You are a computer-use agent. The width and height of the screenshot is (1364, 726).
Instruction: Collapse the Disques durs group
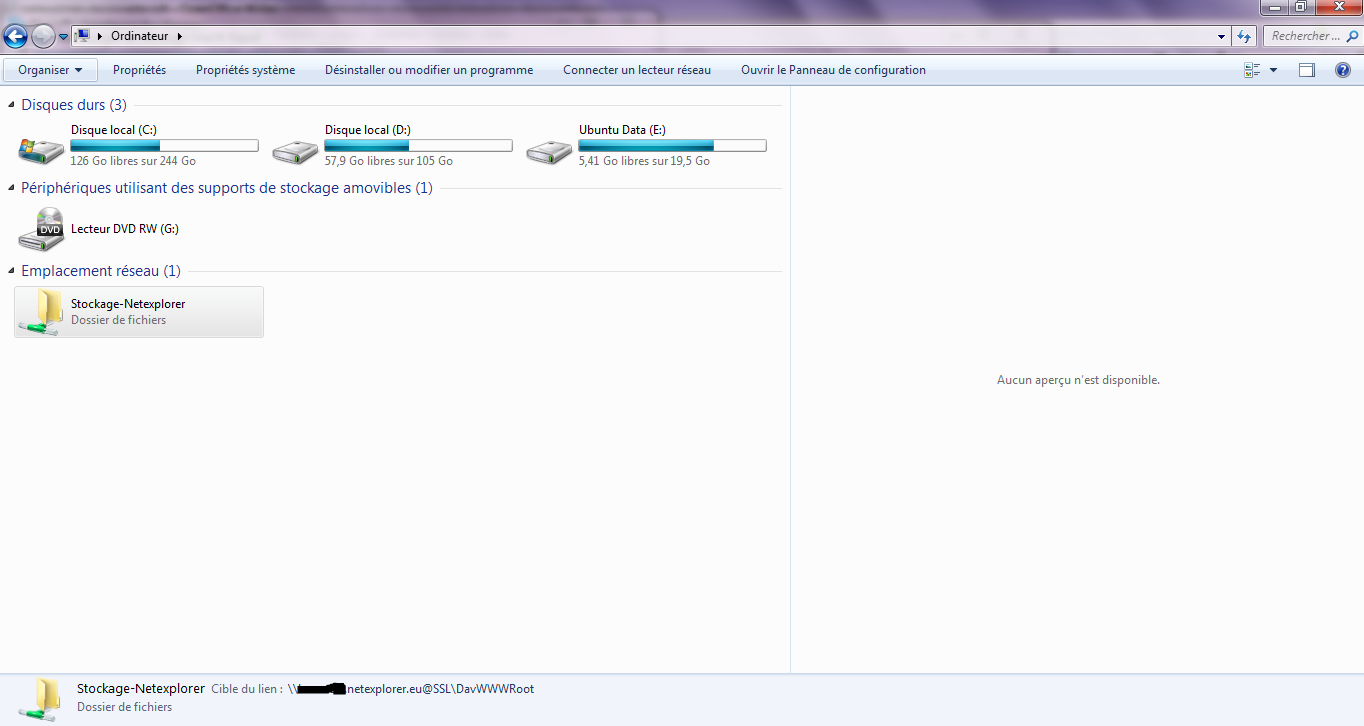tap(12, 105)
